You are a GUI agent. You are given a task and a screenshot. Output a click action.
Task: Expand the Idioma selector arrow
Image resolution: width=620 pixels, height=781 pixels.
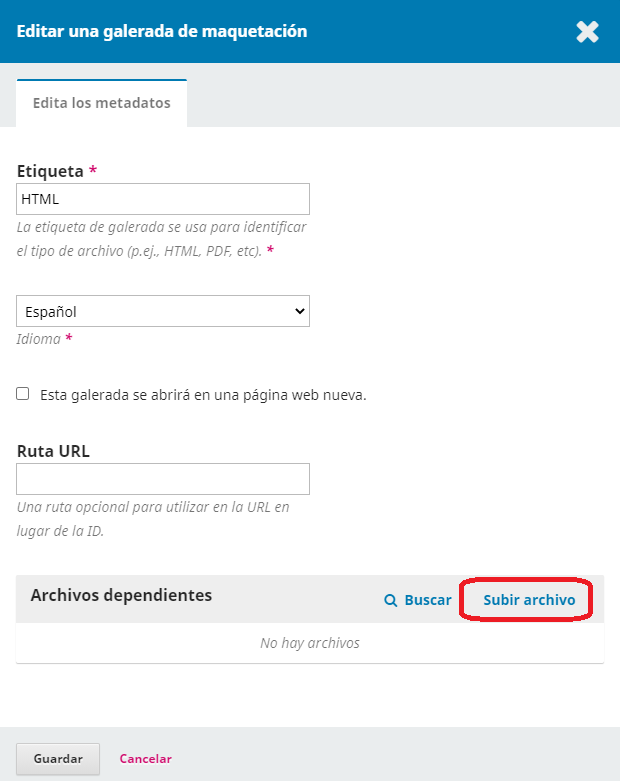[x=298, y=311]
